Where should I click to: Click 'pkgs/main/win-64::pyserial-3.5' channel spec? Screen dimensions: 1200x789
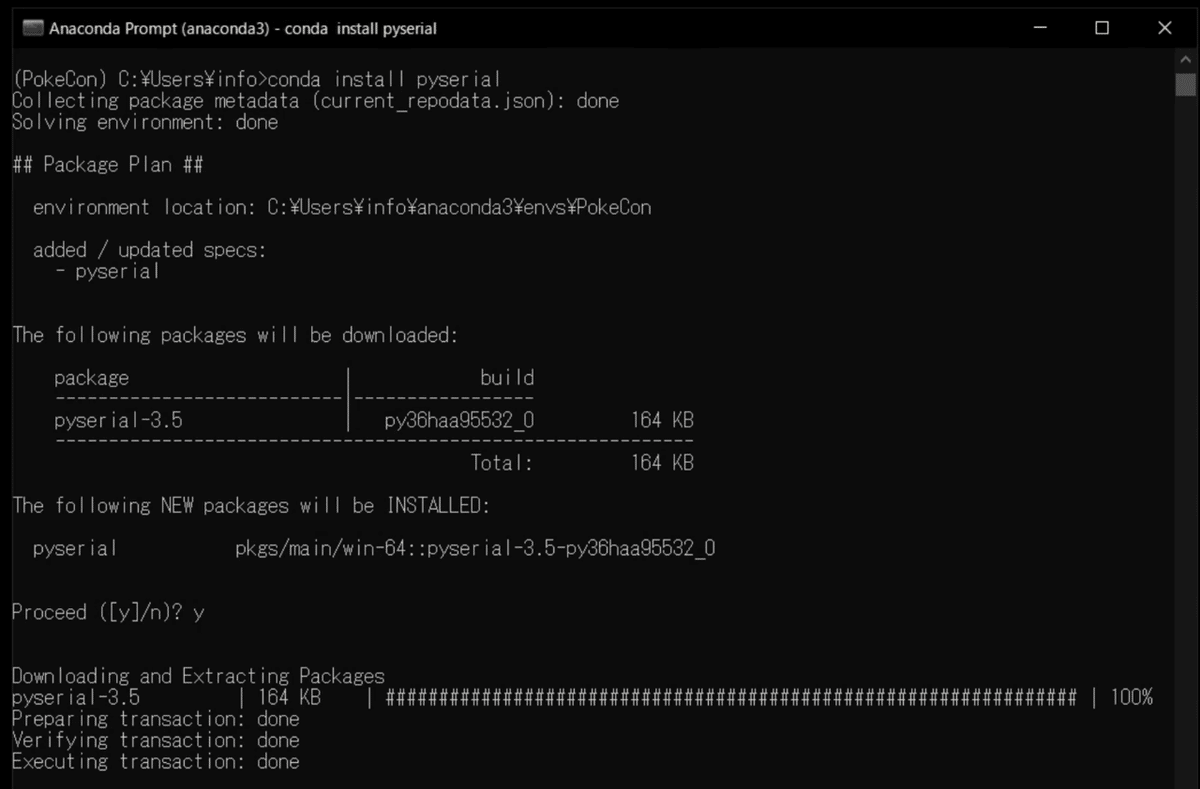474,548
